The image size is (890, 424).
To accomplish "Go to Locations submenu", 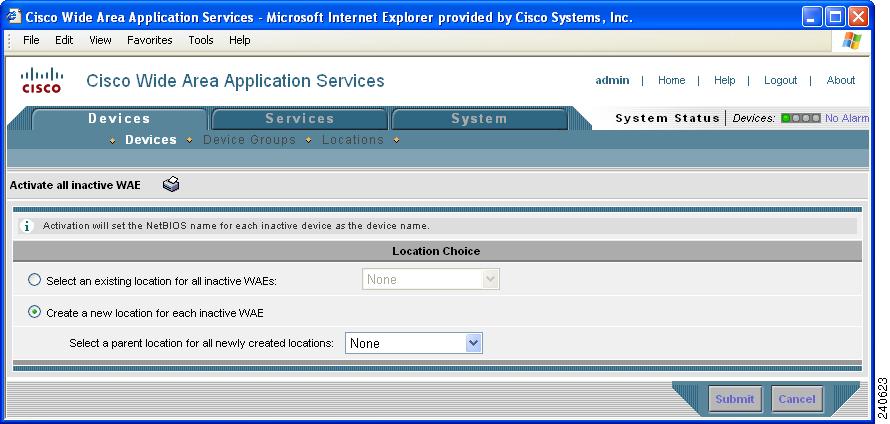I will (353, 140).
